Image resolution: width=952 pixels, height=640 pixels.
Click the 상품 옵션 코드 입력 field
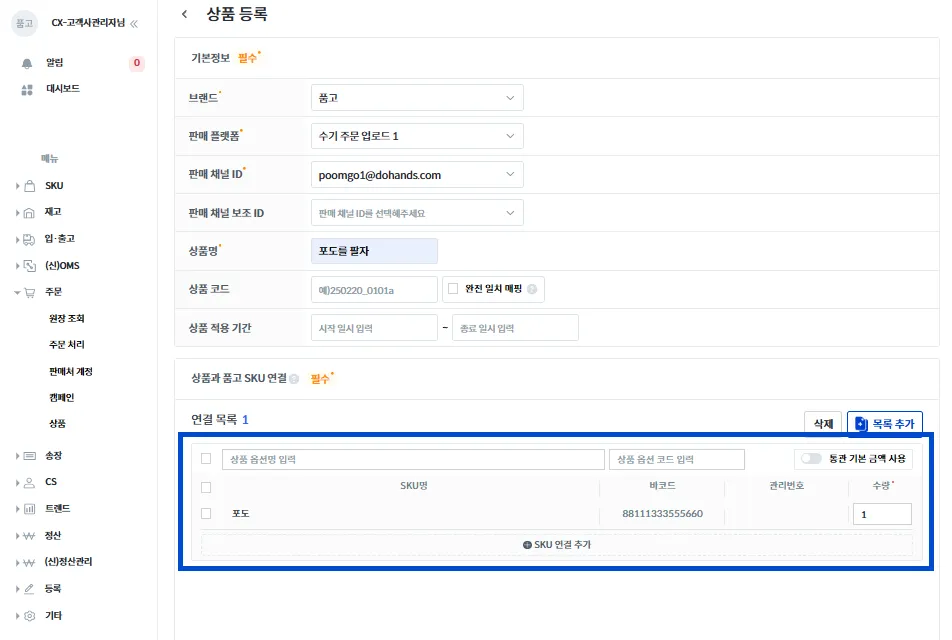[677, 460]
